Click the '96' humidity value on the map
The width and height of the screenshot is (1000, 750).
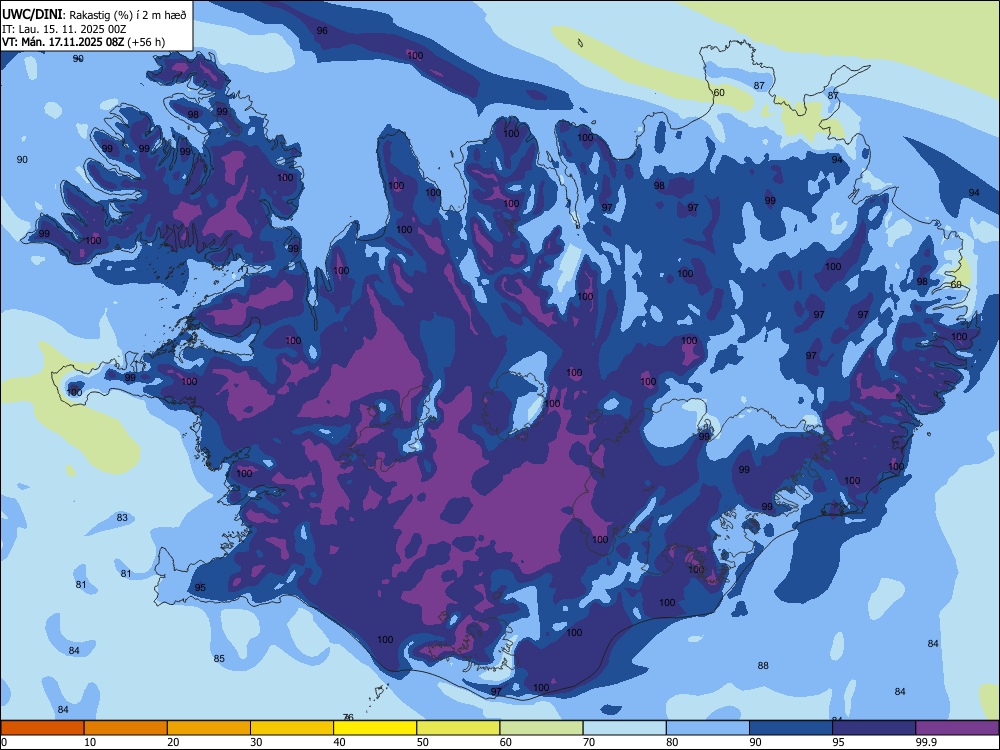coord(322,31)
